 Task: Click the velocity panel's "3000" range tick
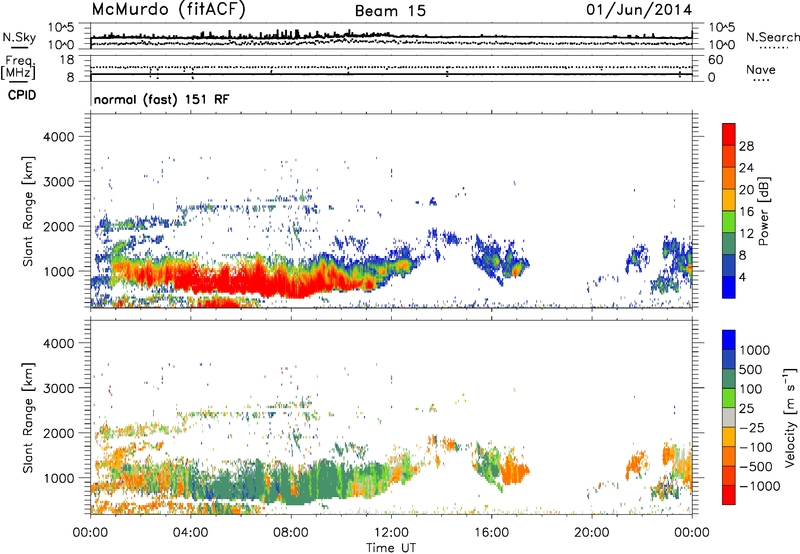coord(58,388)
